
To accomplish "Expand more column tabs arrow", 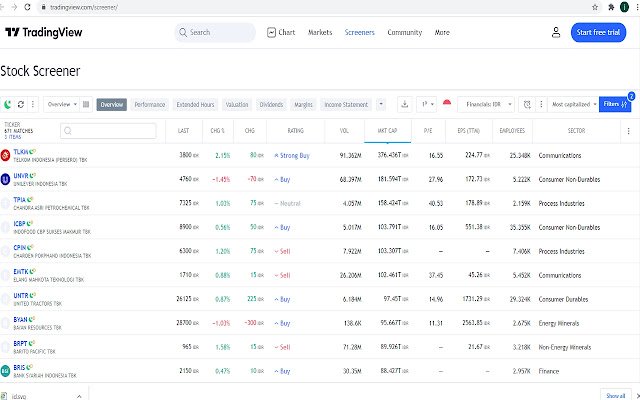I will tap(381, 104).
